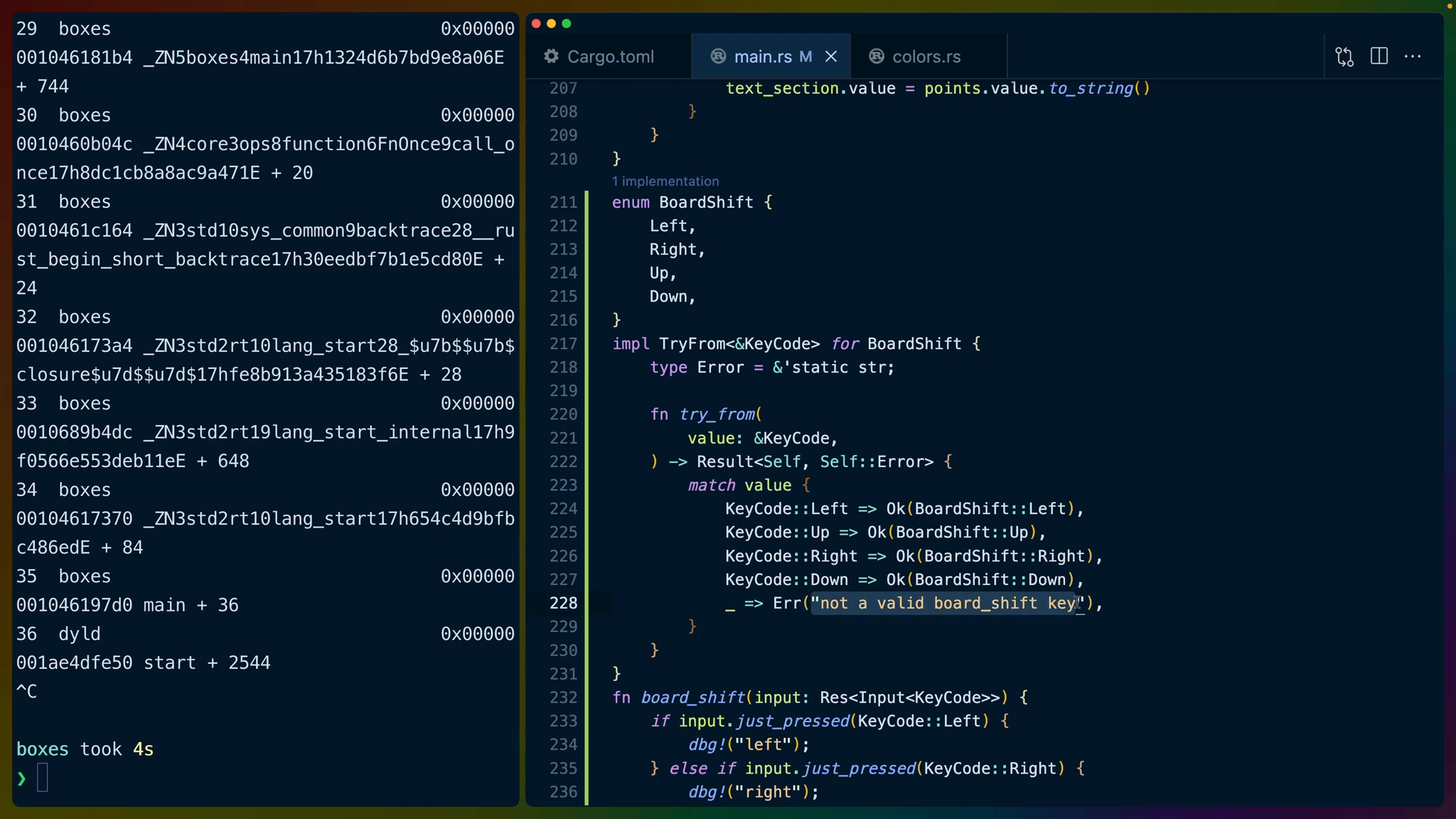Click the Open Changes compare icon
Screen dimensions: 1456x819
tap(1344, 57)
